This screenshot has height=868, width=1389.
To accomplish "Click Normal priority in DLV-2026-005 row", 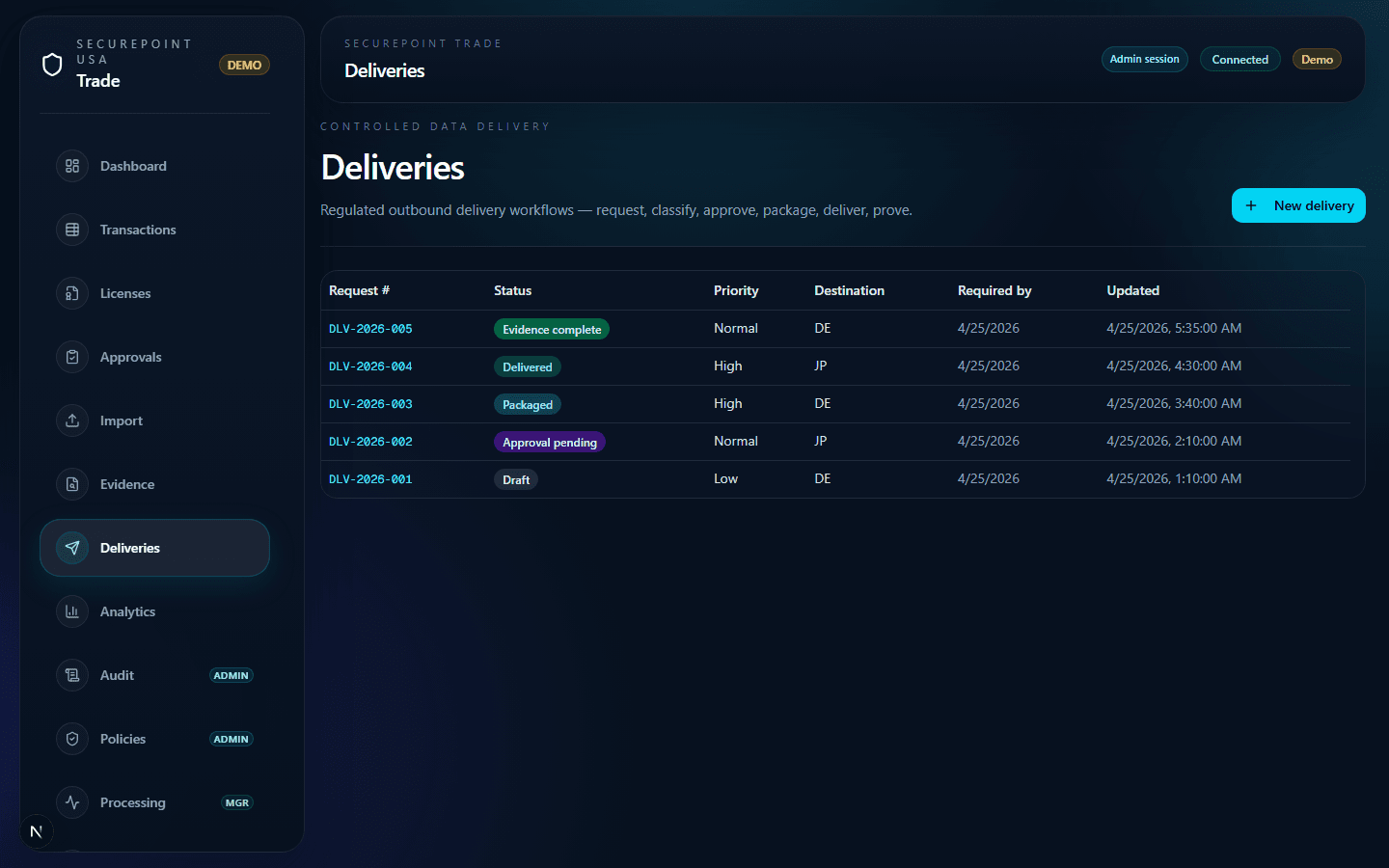I will click(x=736, y=328).
